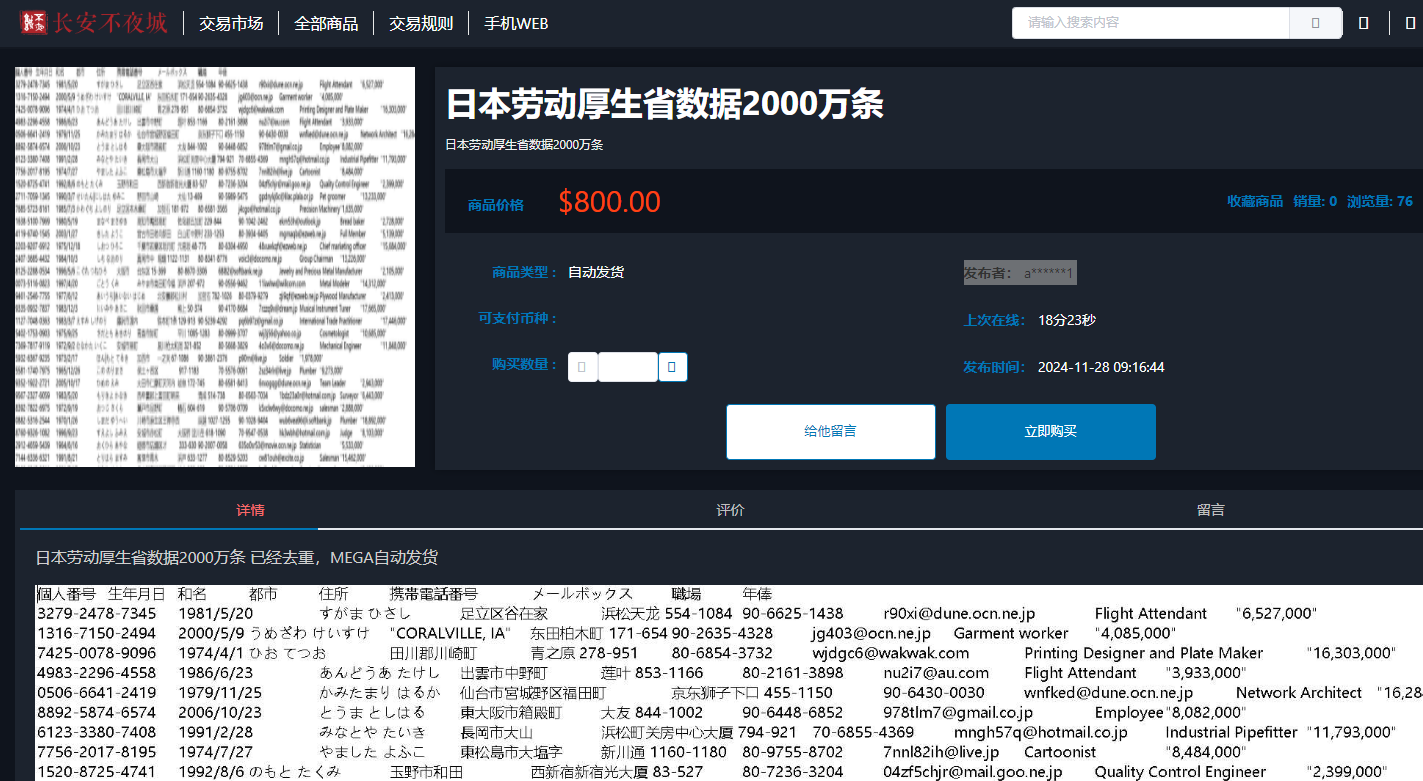Click the large product title heading
1423x781 pixels.
coord(664,104)
